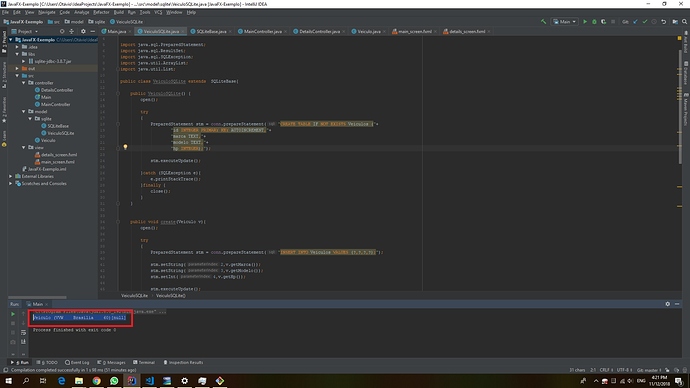
Task: Open Chrome from the Windows taskbar
Action: (x=96, y=381)
